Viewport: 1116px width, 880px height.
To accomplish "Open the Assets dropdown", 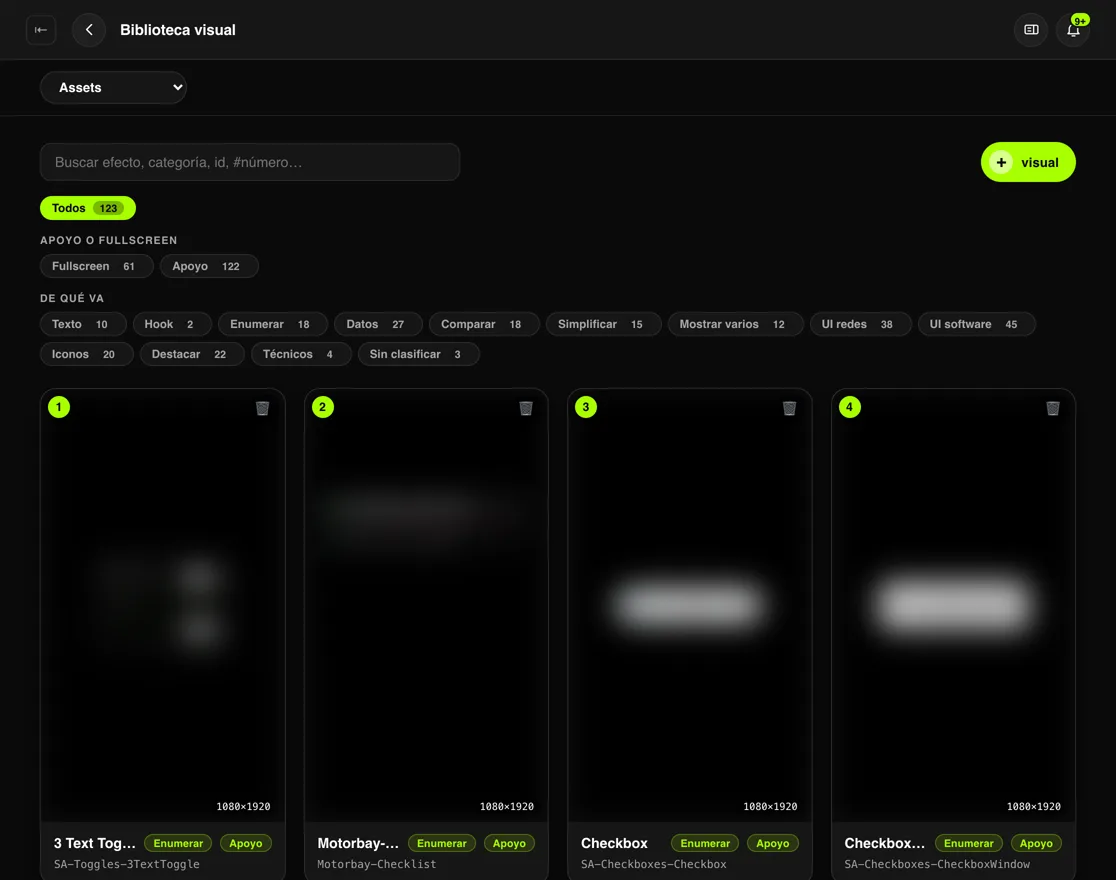I will 113,88.
